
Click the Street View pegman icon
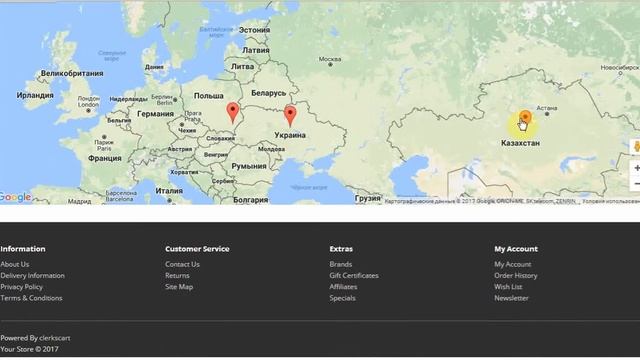coord(636,146)
